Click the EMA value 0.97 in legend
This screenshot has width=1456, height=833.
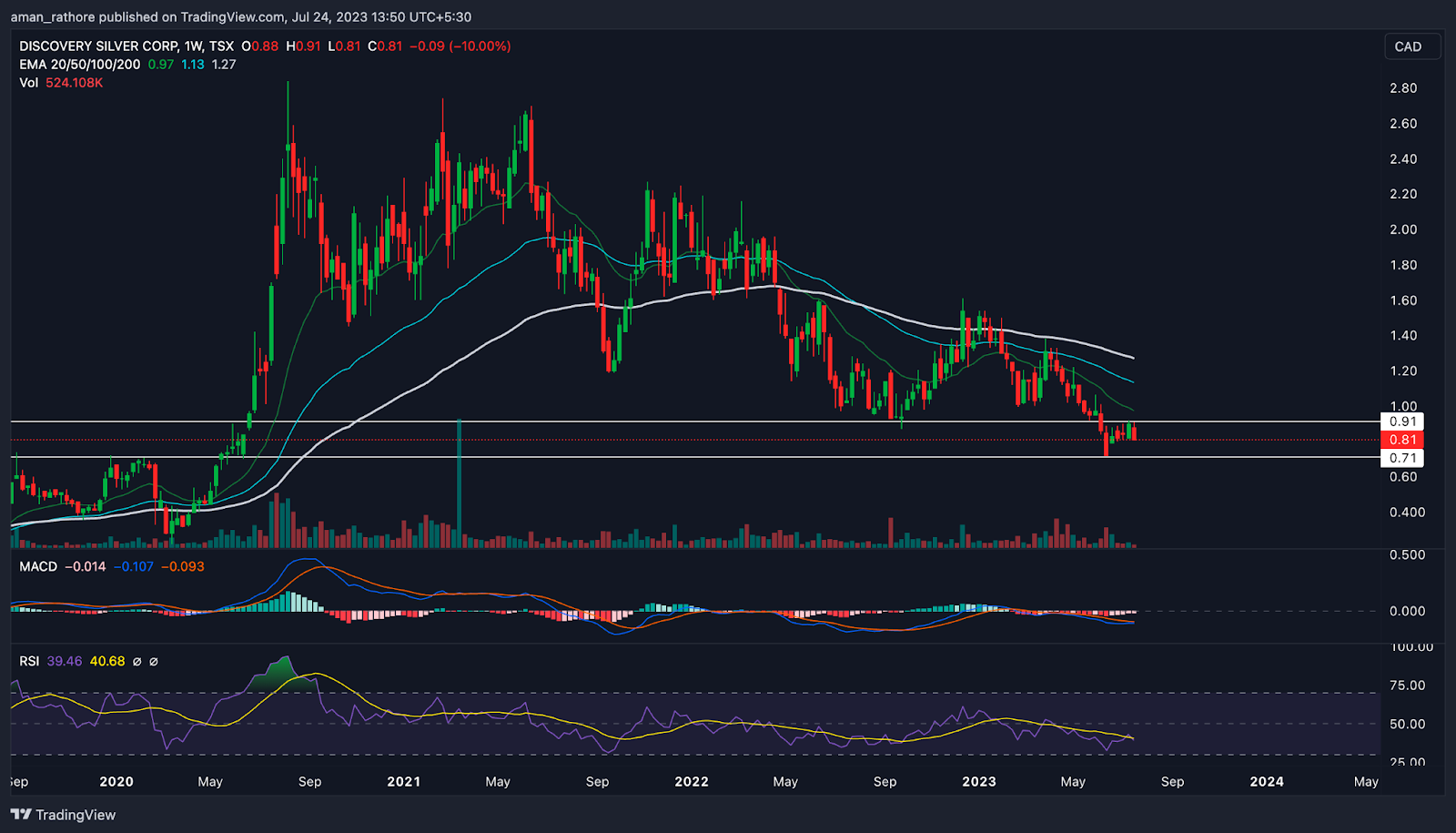coord(161,65)
